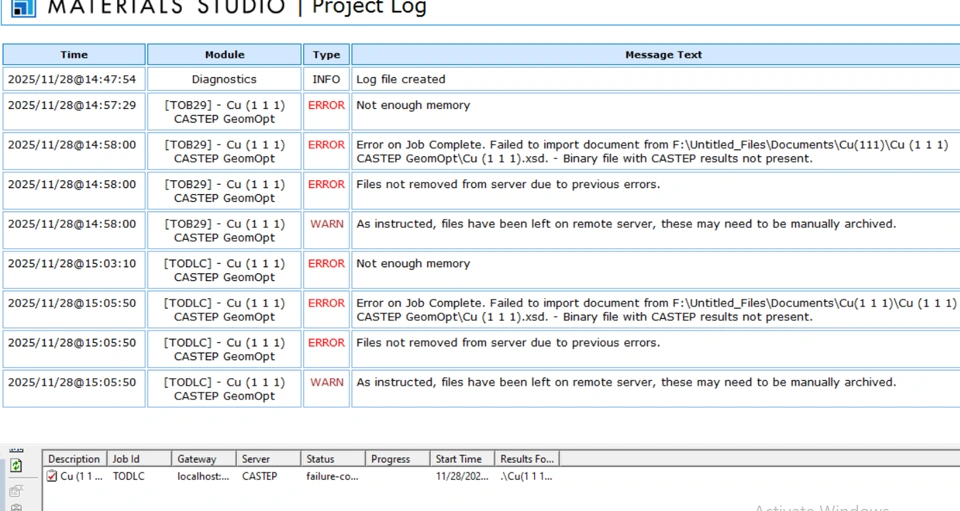
Task: Sort jobs by the Job Id column header
Action: coord(138,459)
